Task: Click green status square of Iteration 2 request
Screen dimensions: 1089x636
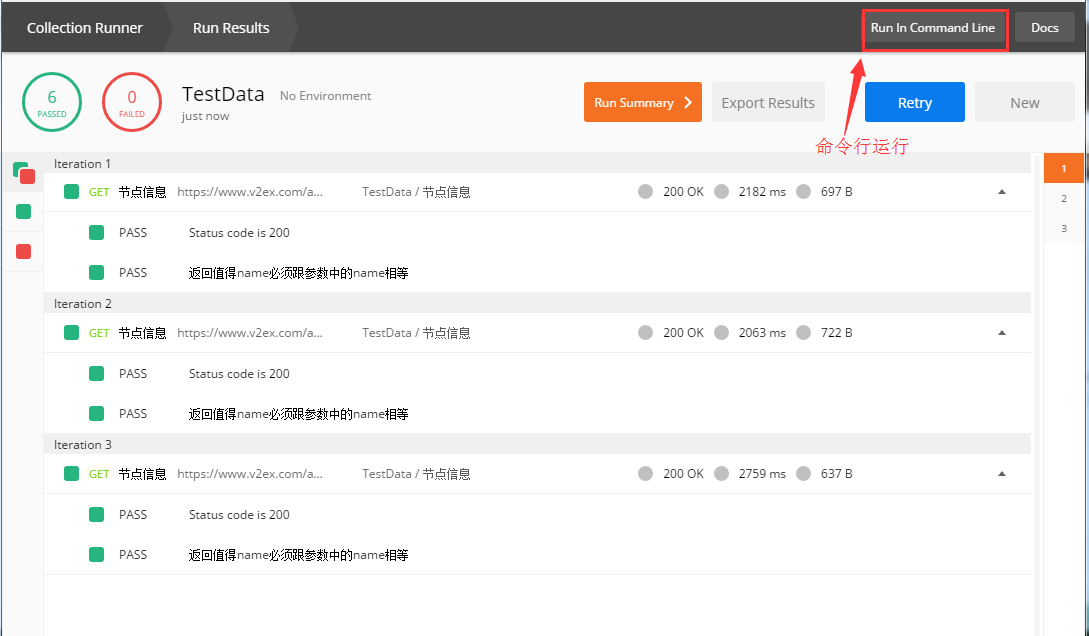Action: 72,333
